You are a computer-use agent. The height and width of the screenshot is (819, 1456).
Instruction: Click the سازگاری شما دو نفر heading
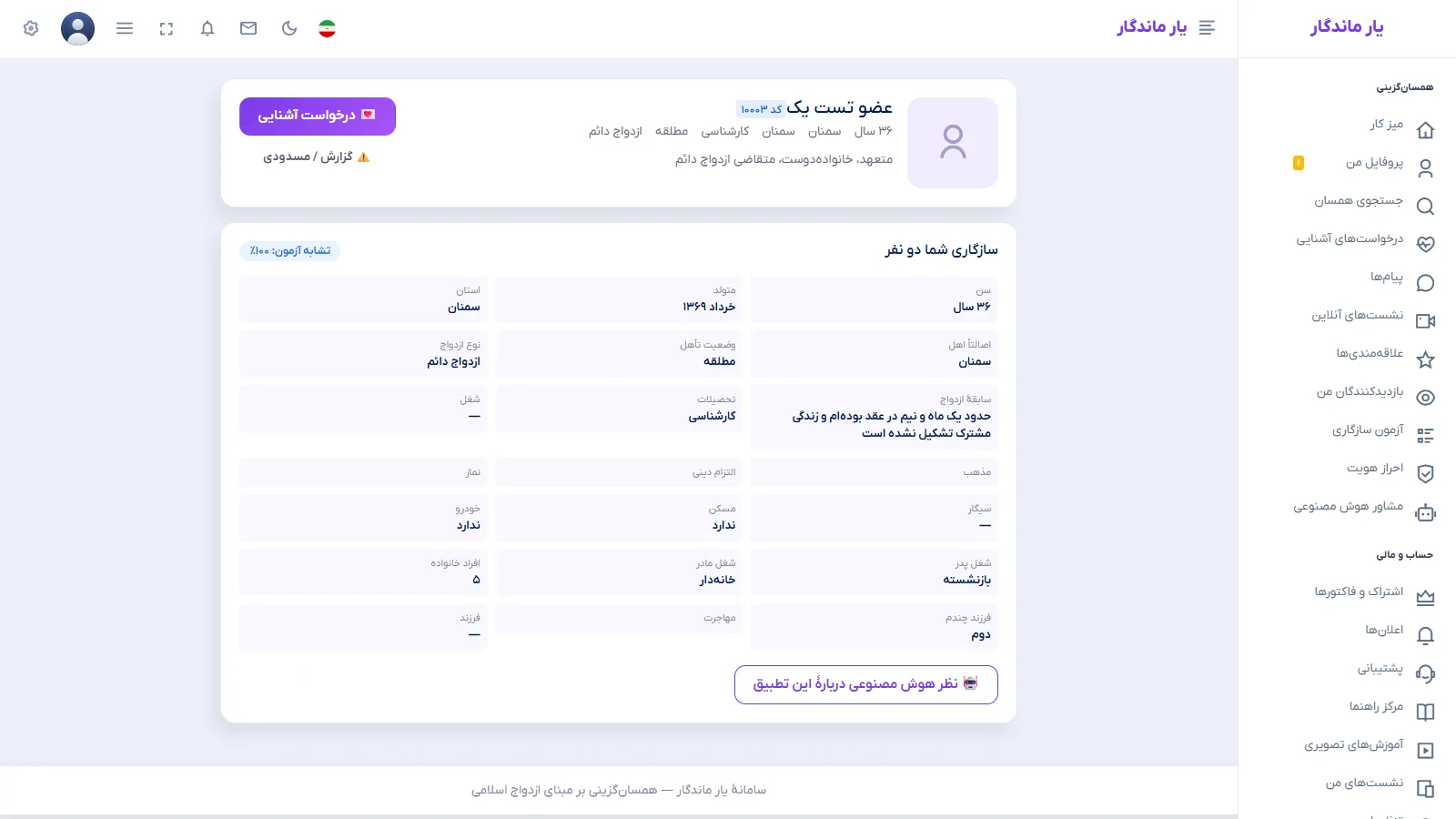click(942, 250)
